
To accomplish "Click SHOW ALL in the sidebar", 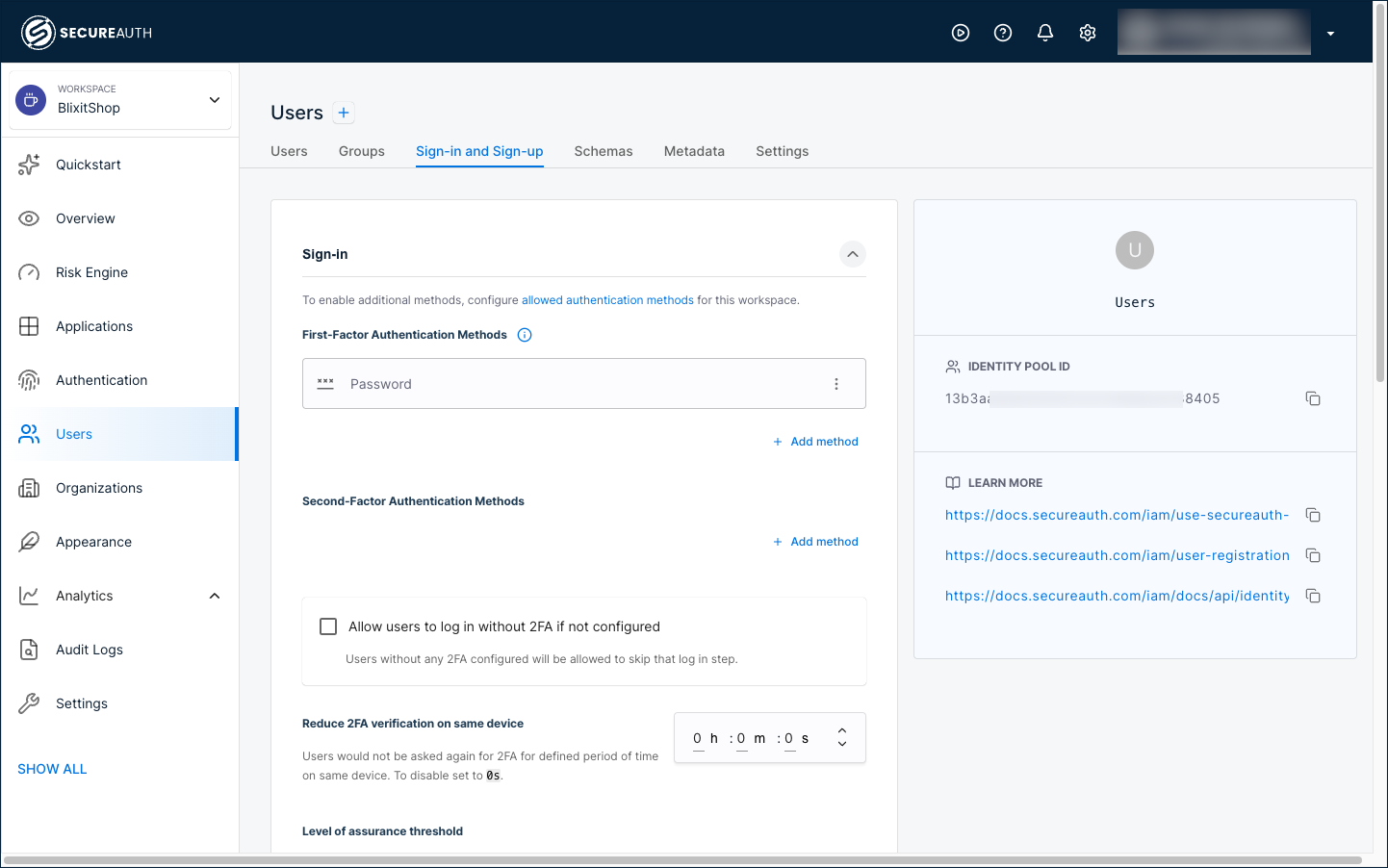I will (52, 769).
